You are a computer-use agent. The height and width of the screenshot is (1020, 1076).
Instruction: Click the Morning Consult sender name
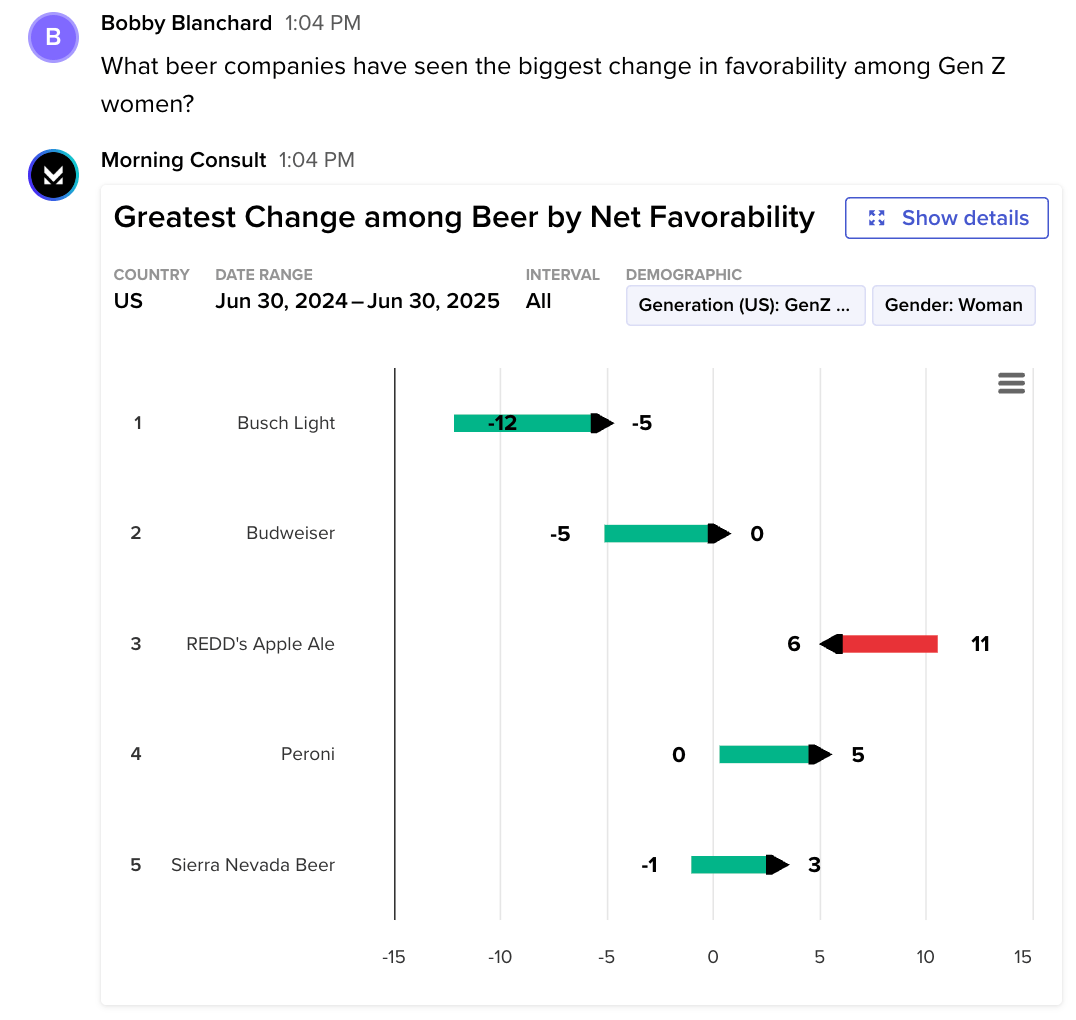pos(183,160)
